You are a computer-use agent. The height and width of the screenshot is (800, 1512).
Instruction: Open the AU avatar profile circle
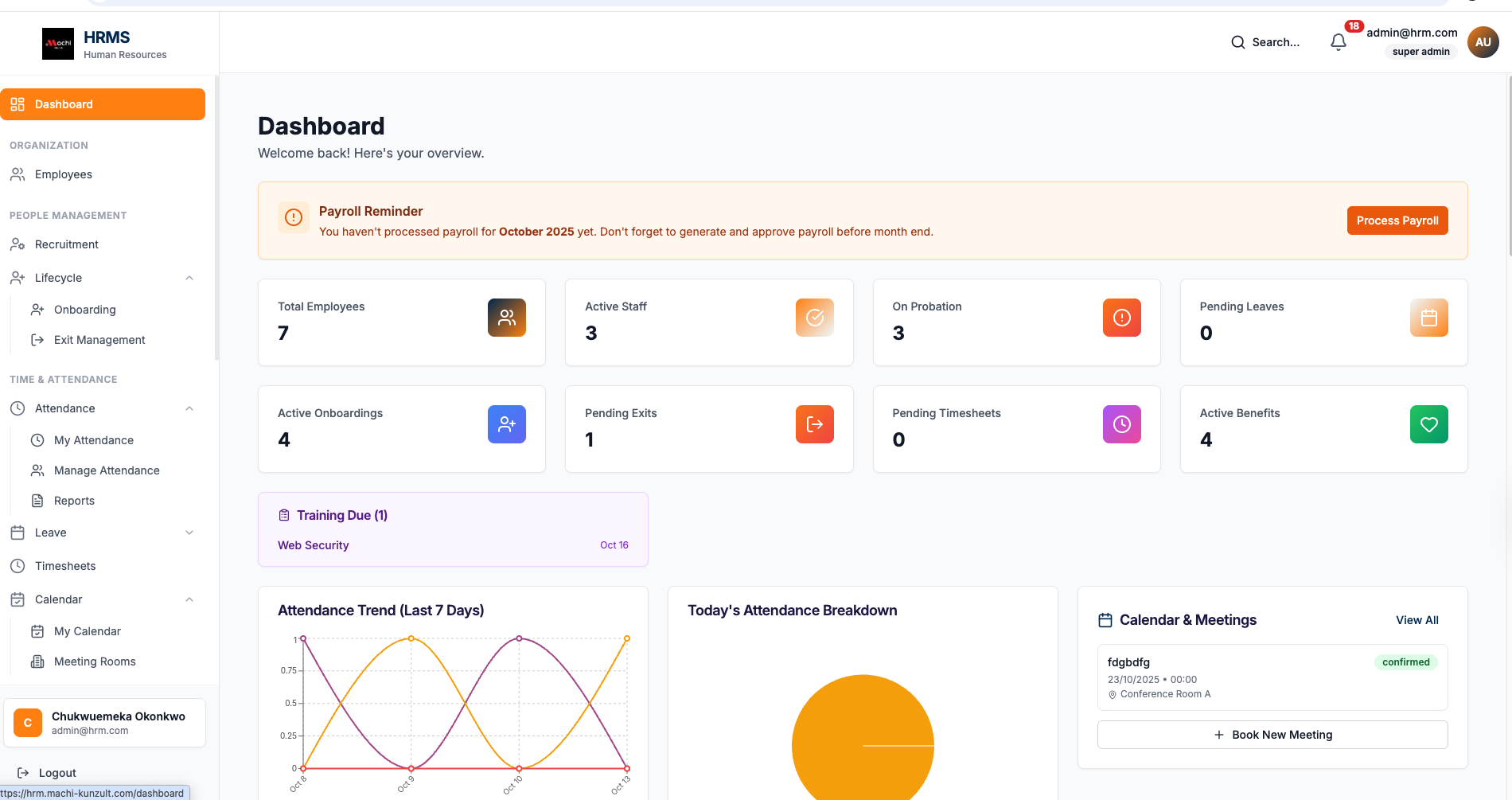(1483, 42)
